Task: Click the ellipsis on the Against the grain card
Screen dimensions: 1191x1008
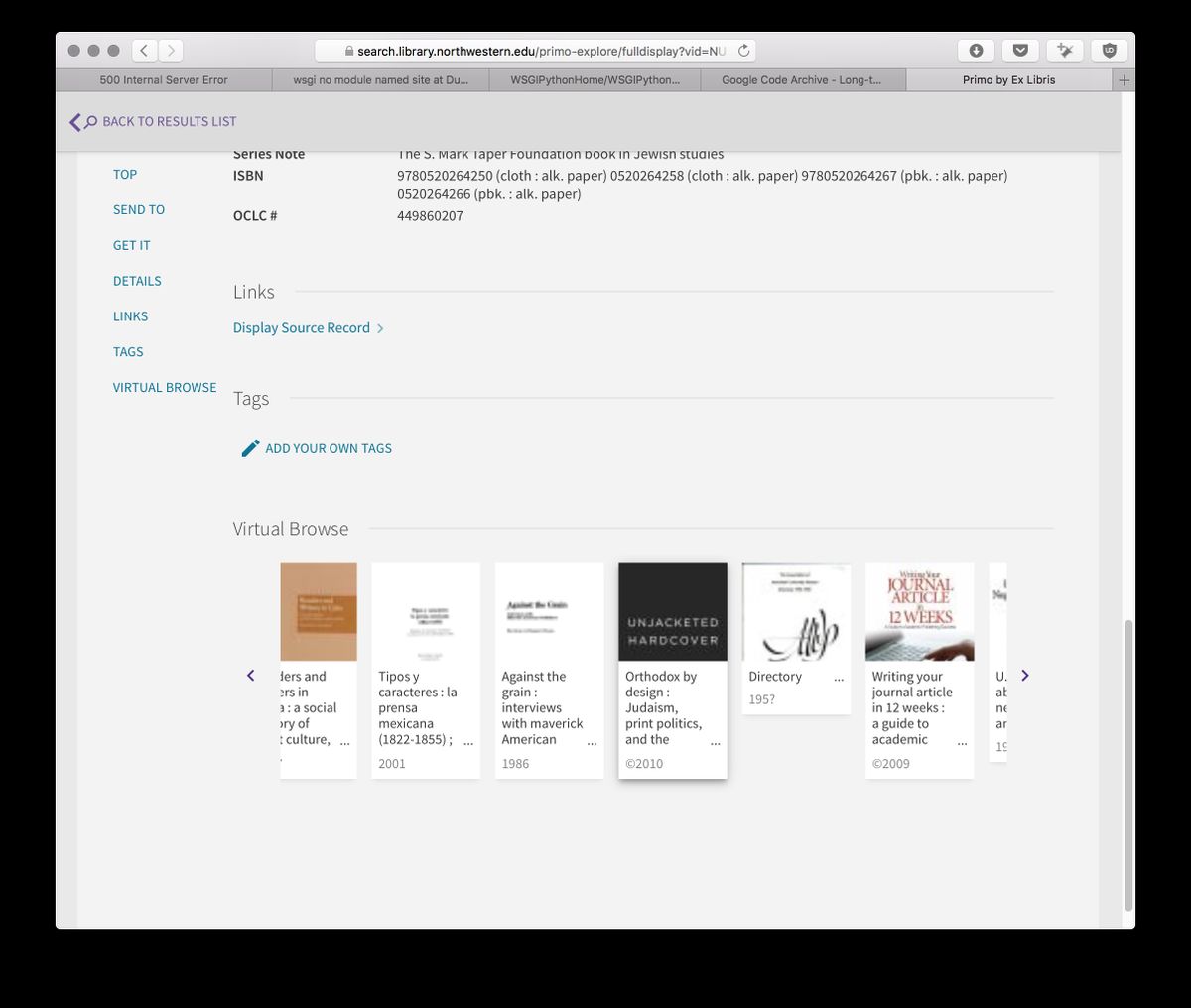Action: (x=592, y=743)
